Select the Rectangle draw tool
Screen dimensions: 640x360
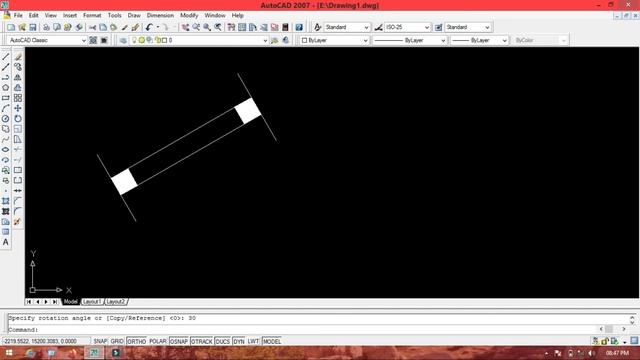6,98
